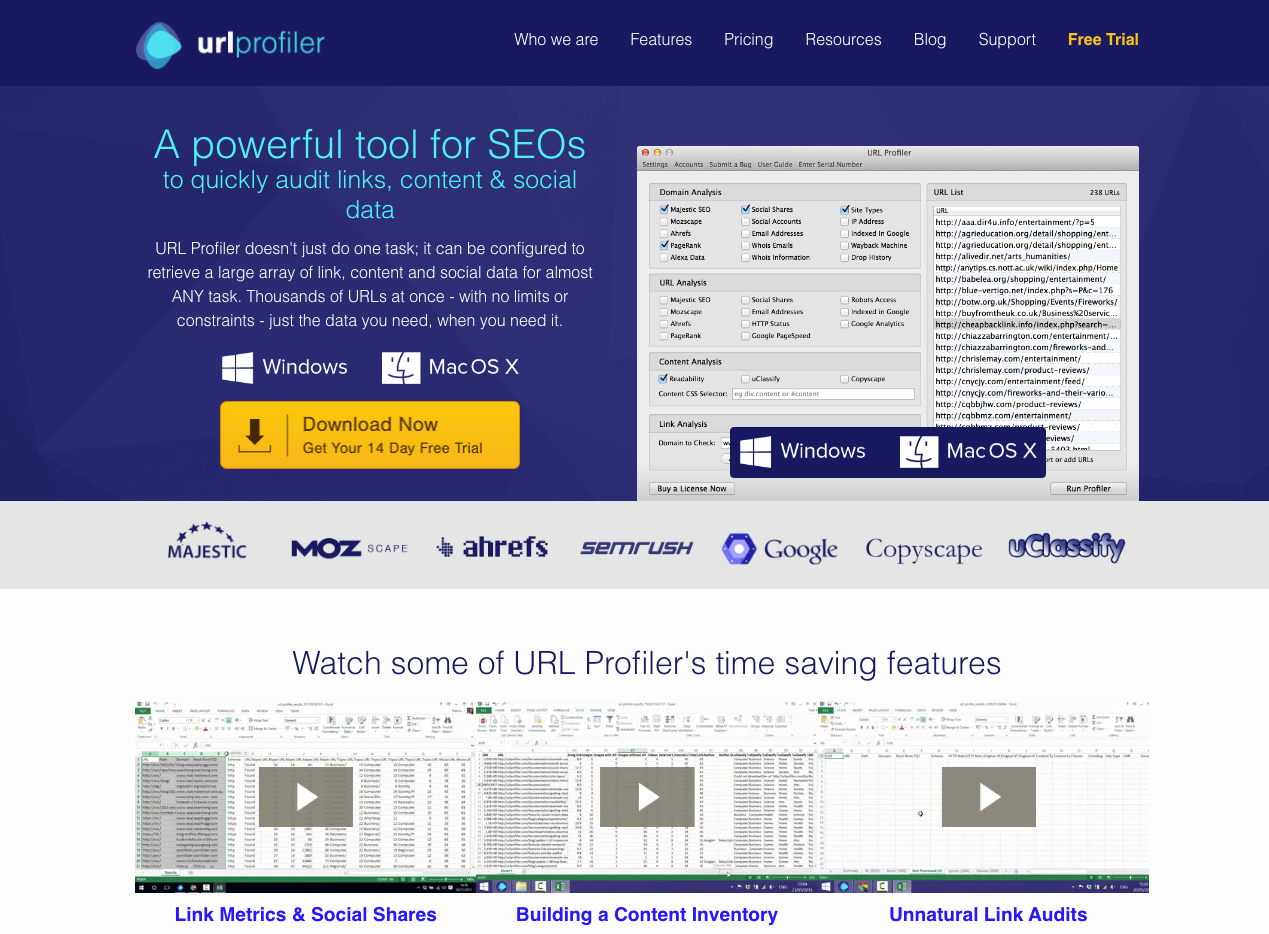Click Enter Serial Number in app screenshot
This screenshot has width=1269, height=934.
(830, 164)
